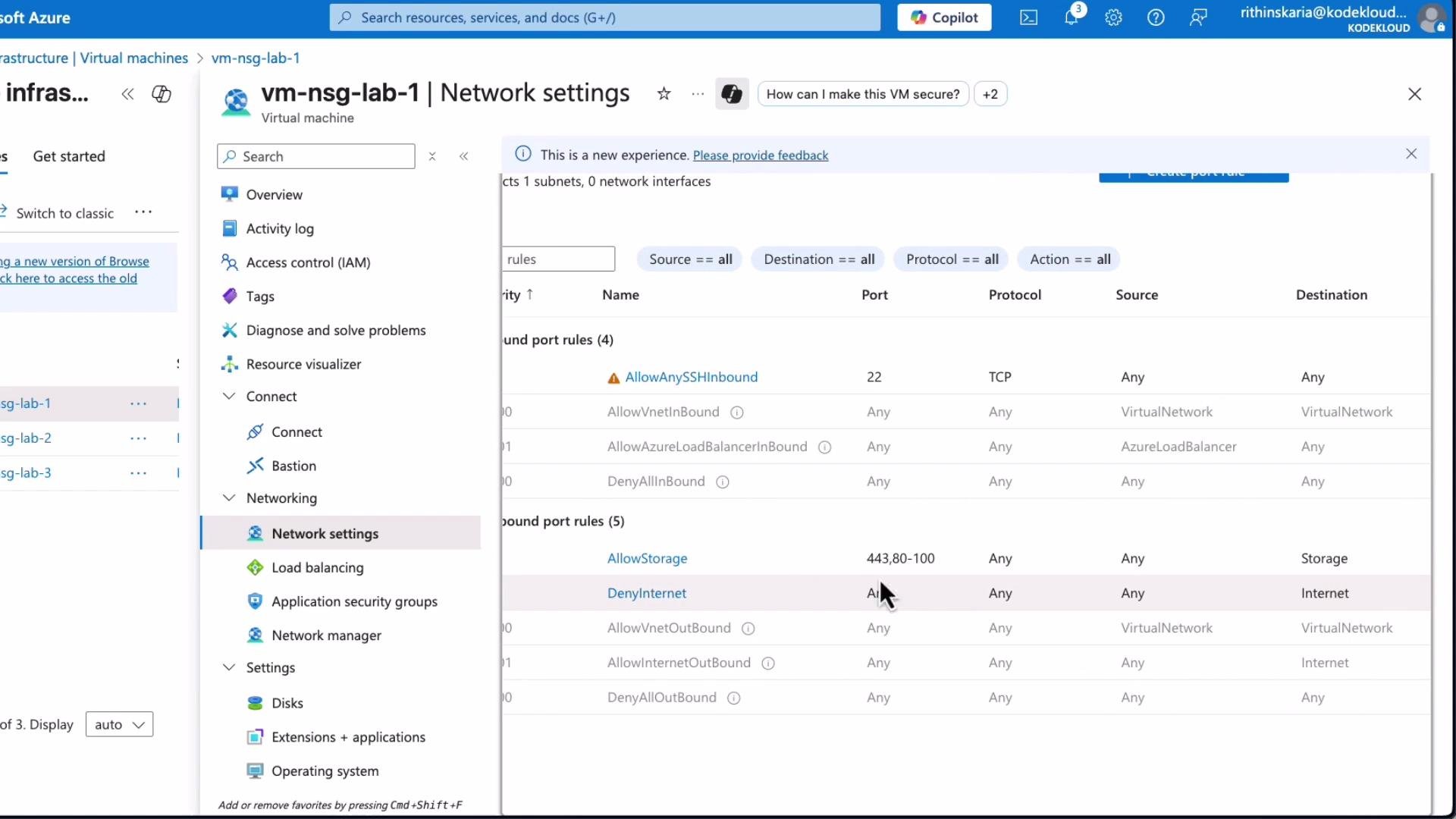The width and height of the screenshot is (1456, 819).
Task: Dismiss the new experience banner
Action: tap(1411, 154)
